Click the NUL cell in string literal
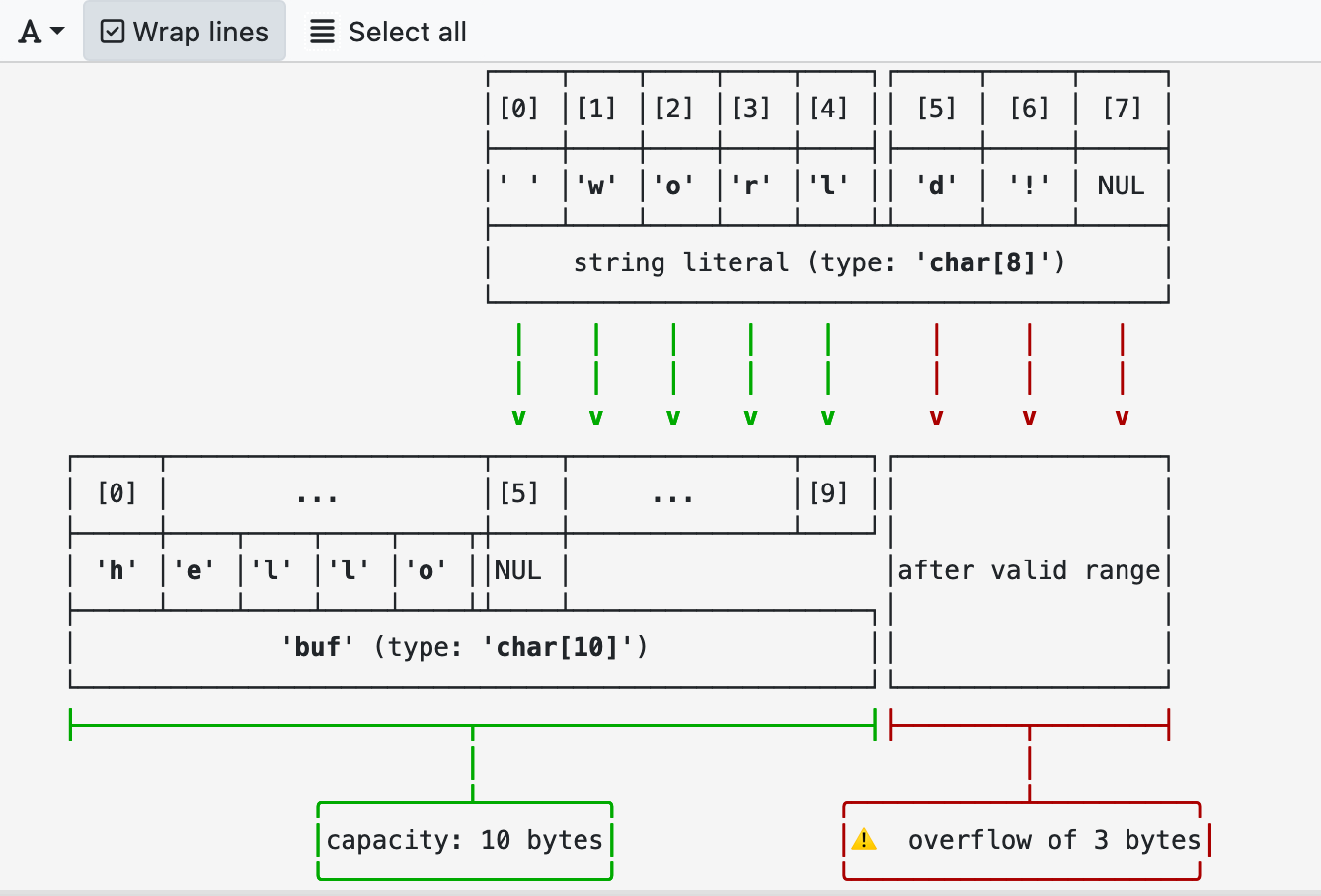 click(1122, 186)
